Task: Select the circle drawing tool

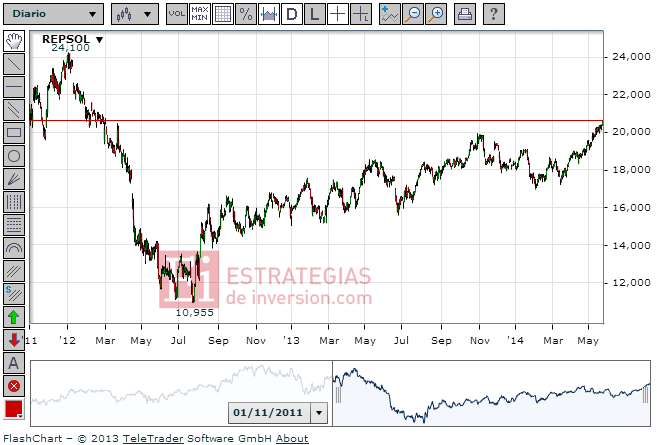Action: (x=14, y=156)
